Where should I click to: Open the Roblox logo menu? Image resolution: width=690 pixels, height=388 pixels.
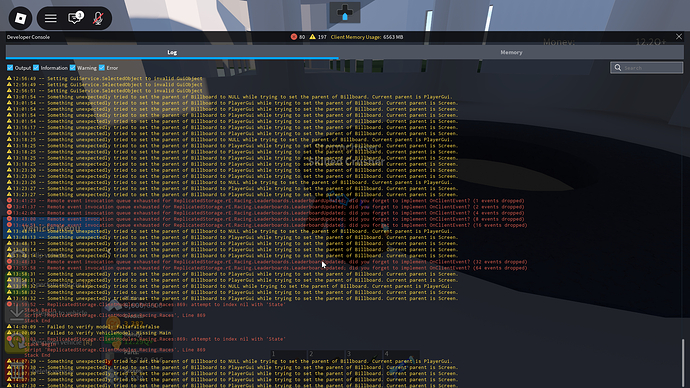(20, 18)
